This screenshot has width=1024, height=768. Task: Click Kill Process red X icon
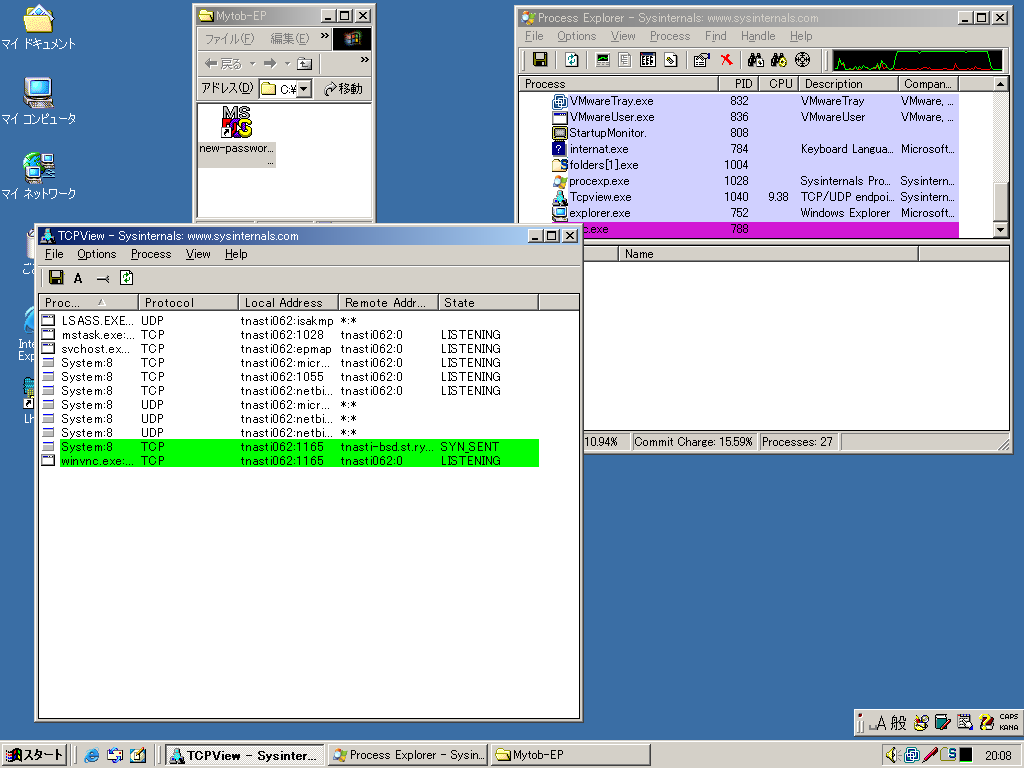click(x=726, y=60)
